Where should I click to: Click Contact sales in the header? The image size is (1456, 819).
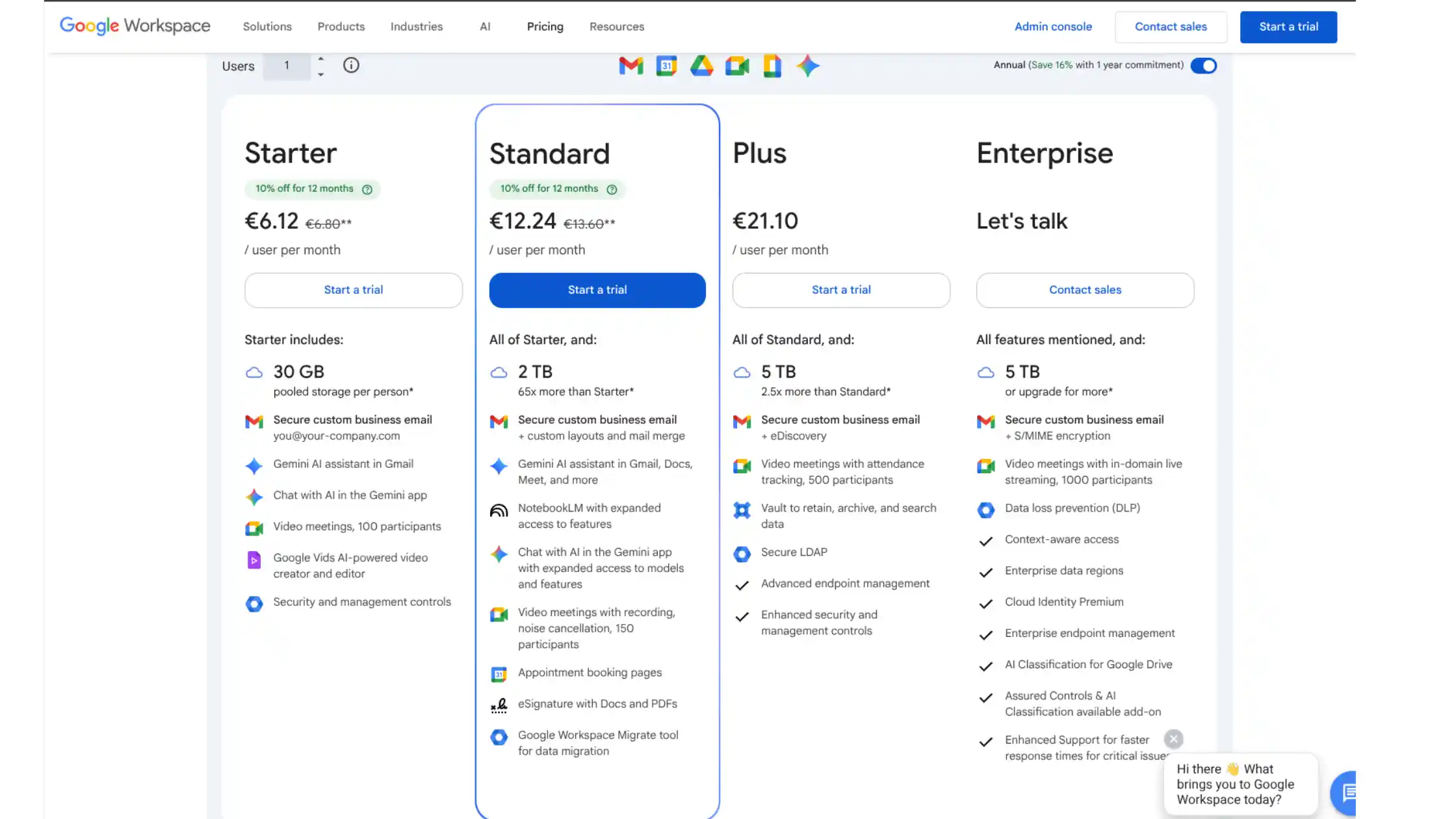coord(1171,27)
